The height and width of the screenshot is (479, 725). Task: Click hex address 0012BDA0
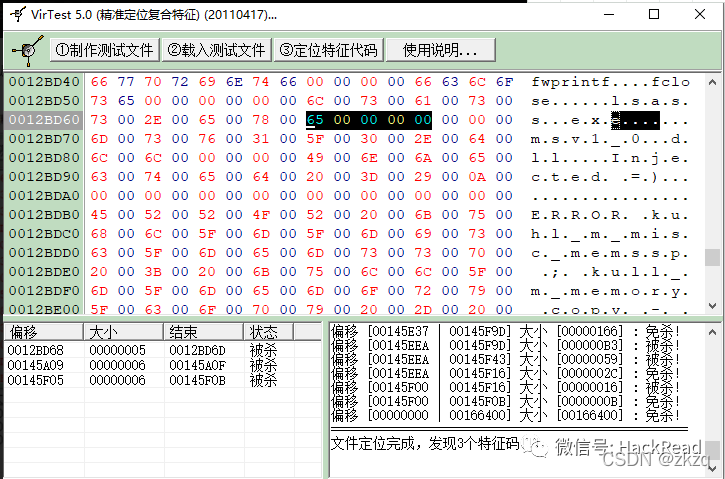point(44,196)
